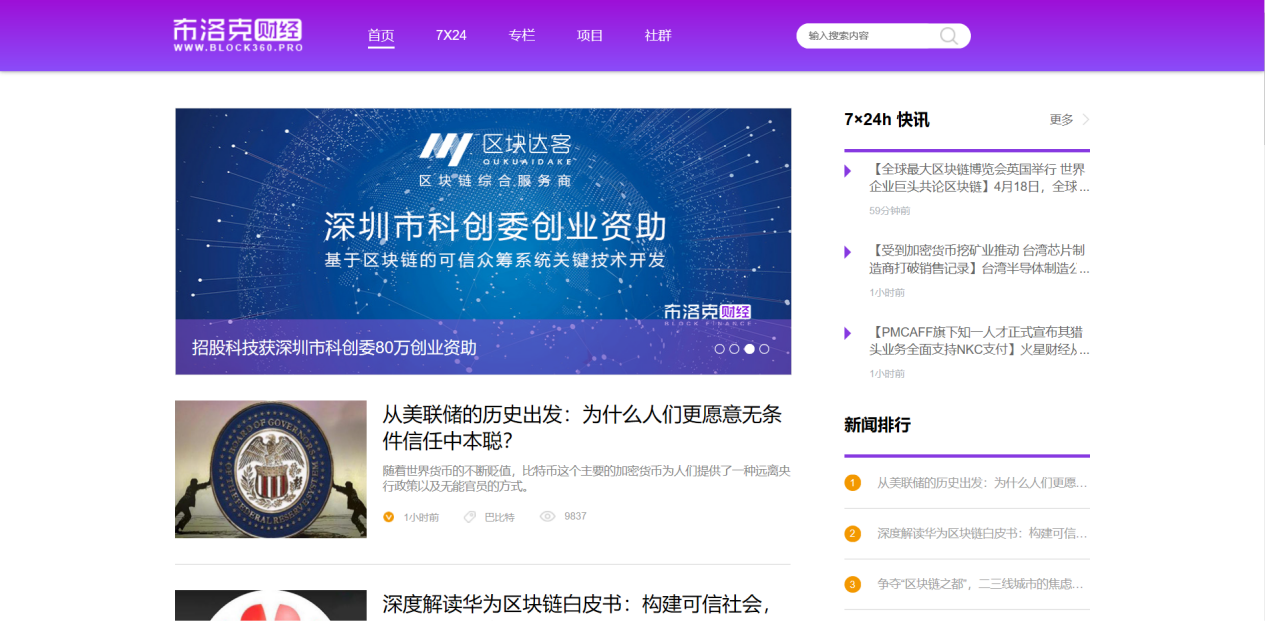1265x622 pixels.
Task: Click rank badge 2 in 新闻排行
Action: pyautogui.click(x=852, y=534)
